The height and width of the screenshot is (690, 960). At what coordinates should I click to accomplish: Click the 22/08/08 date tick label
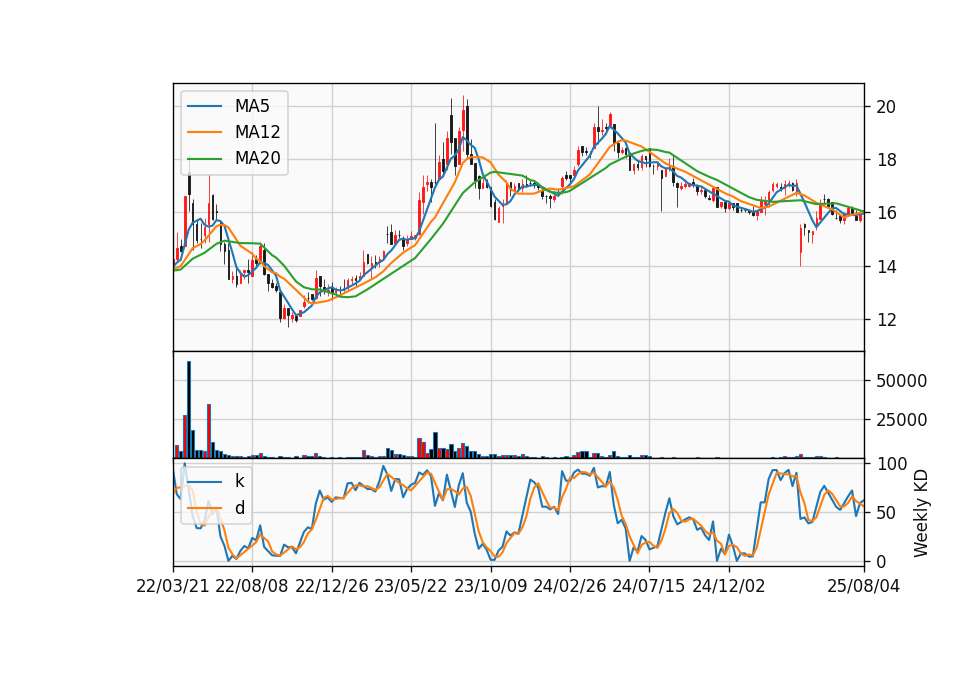(x=252, y=586)
